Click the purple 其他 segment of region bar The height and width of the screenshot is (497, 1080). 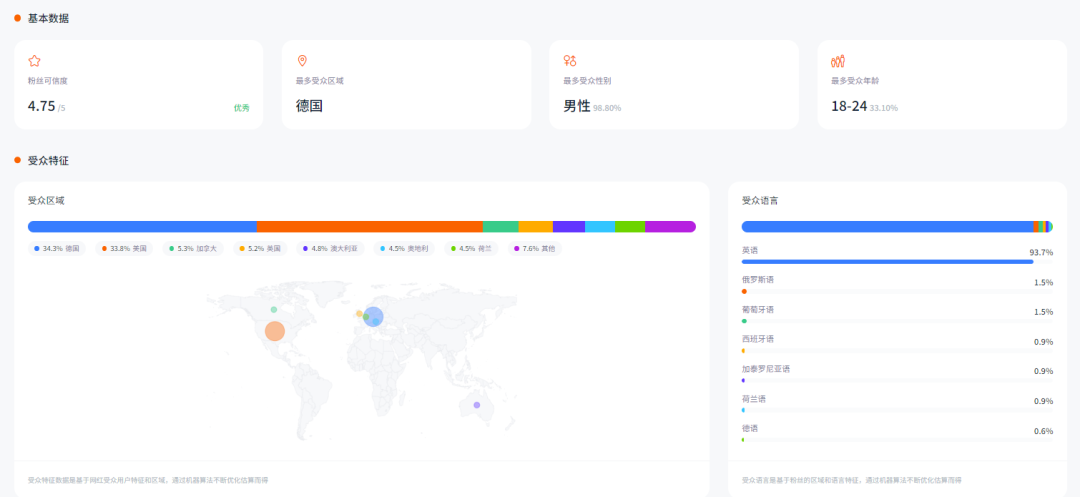coord(670,226)
